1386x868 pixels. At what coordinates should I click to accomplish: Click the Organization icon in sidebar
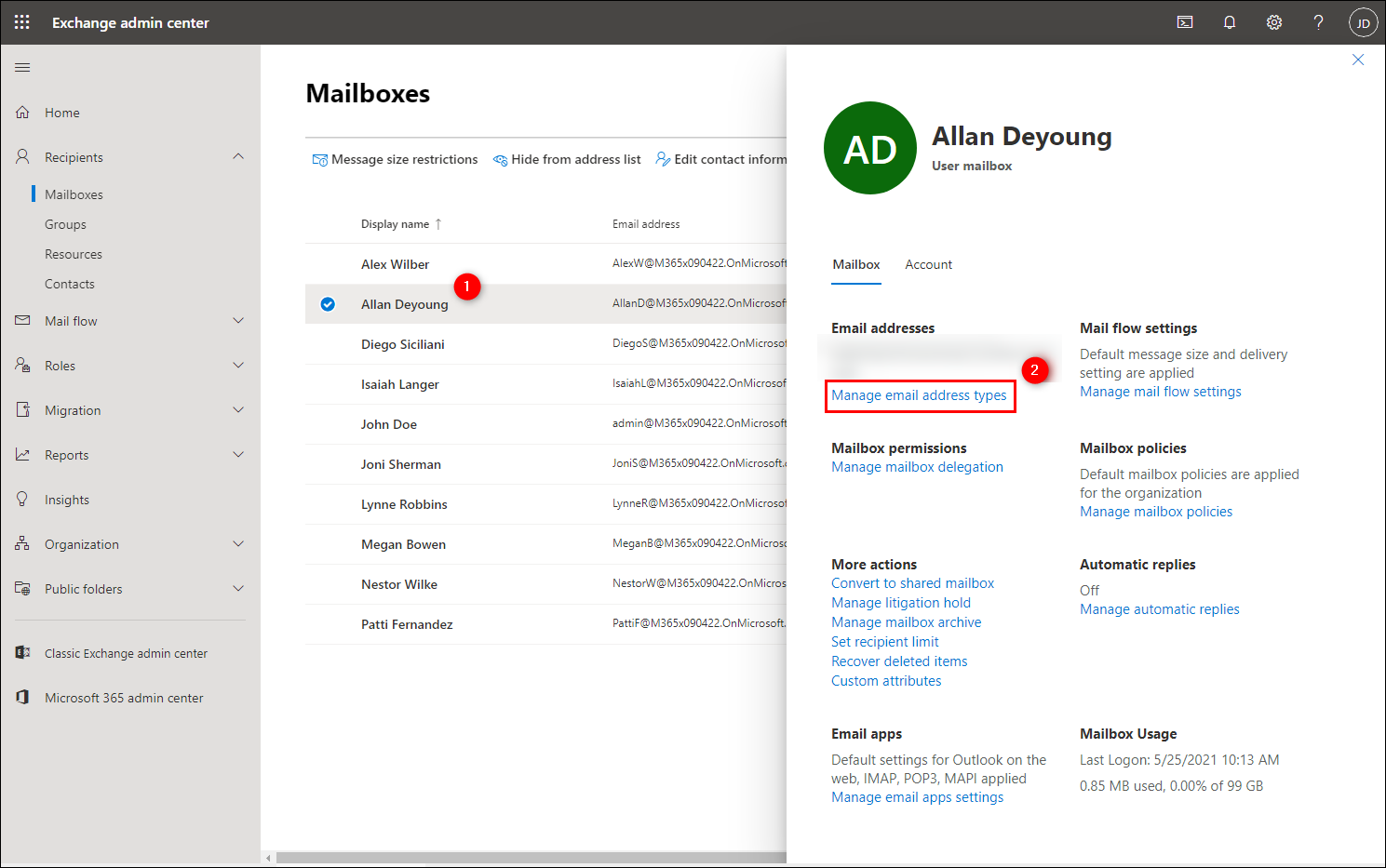[x=22, y=544]
